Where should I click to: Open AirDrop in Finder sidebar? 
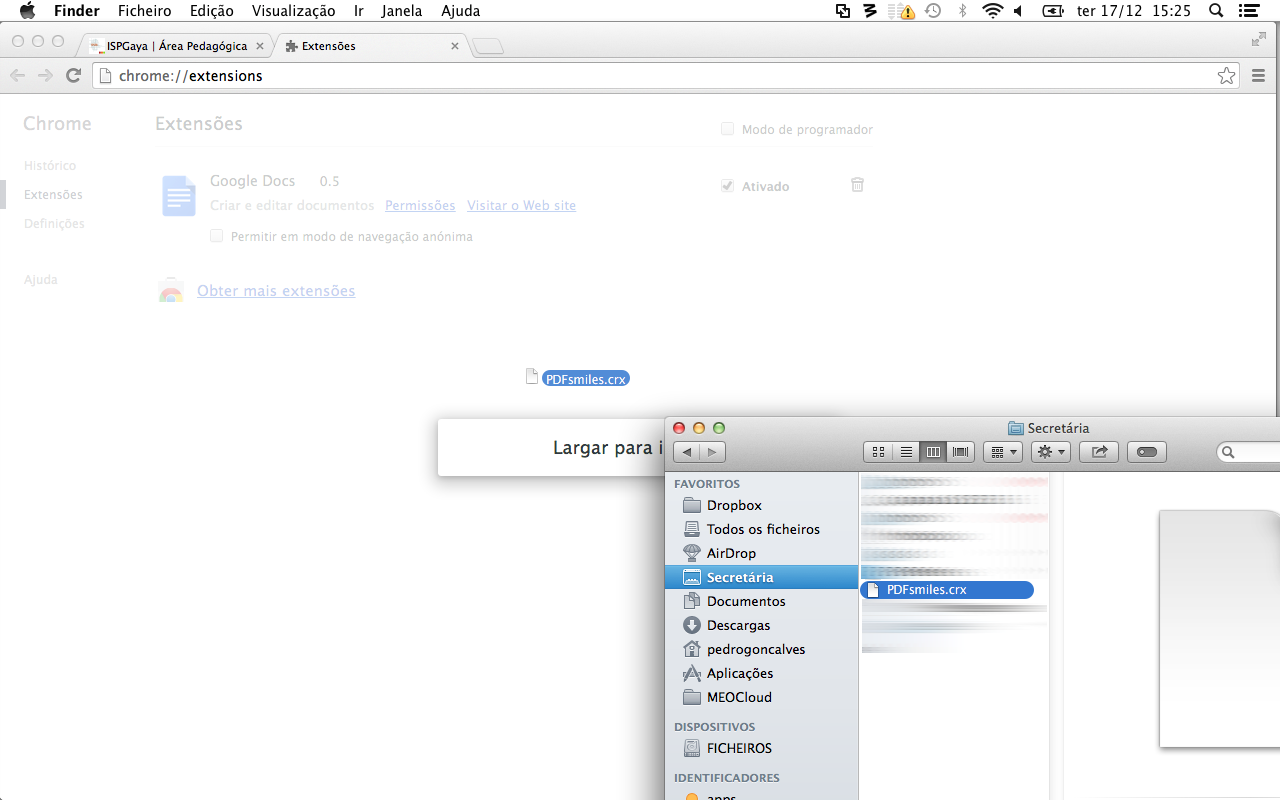(731, 553)
